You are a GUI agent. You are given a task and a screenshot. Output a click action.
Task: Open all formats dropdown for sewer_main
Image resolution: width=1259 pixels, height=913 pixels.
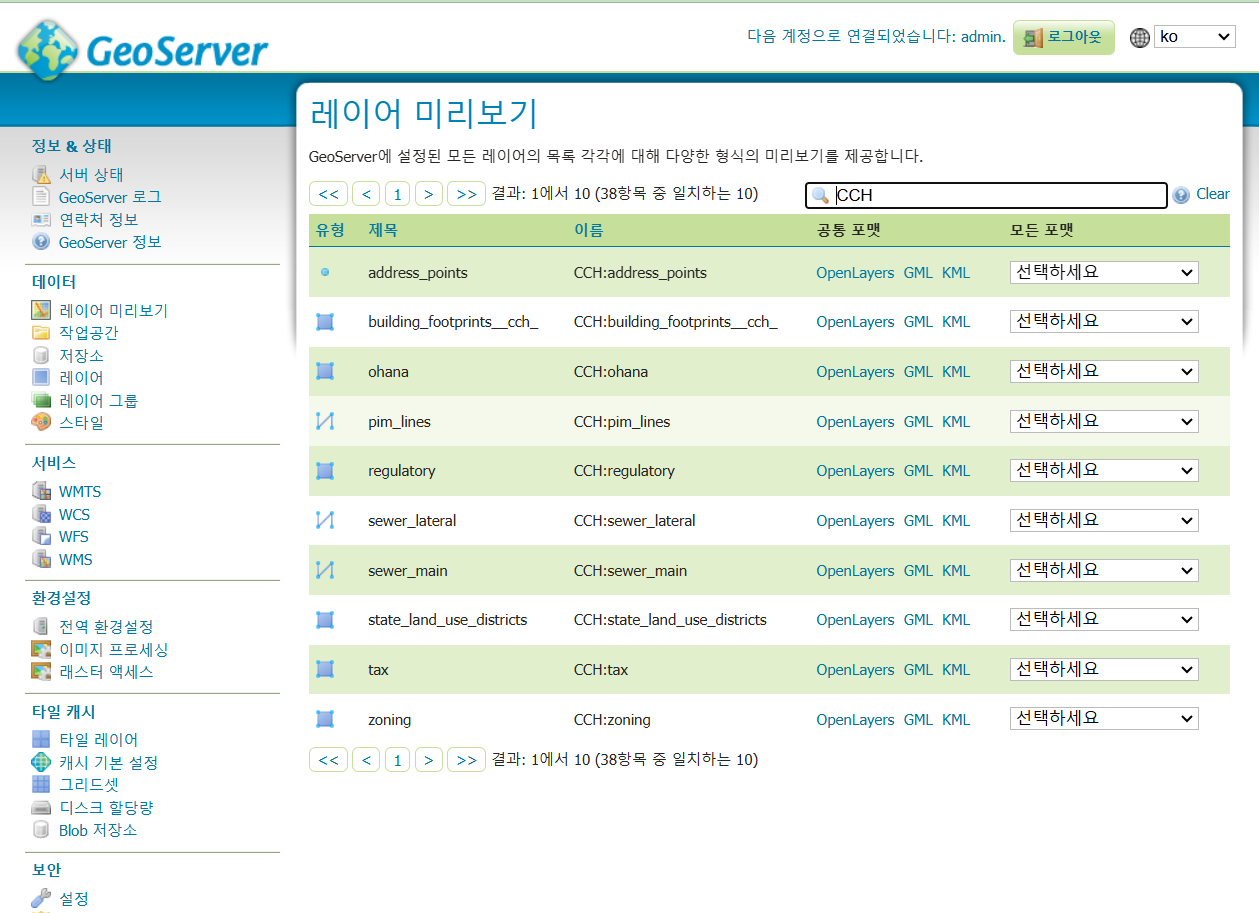pyautogui.click(x=1104, y=570)
